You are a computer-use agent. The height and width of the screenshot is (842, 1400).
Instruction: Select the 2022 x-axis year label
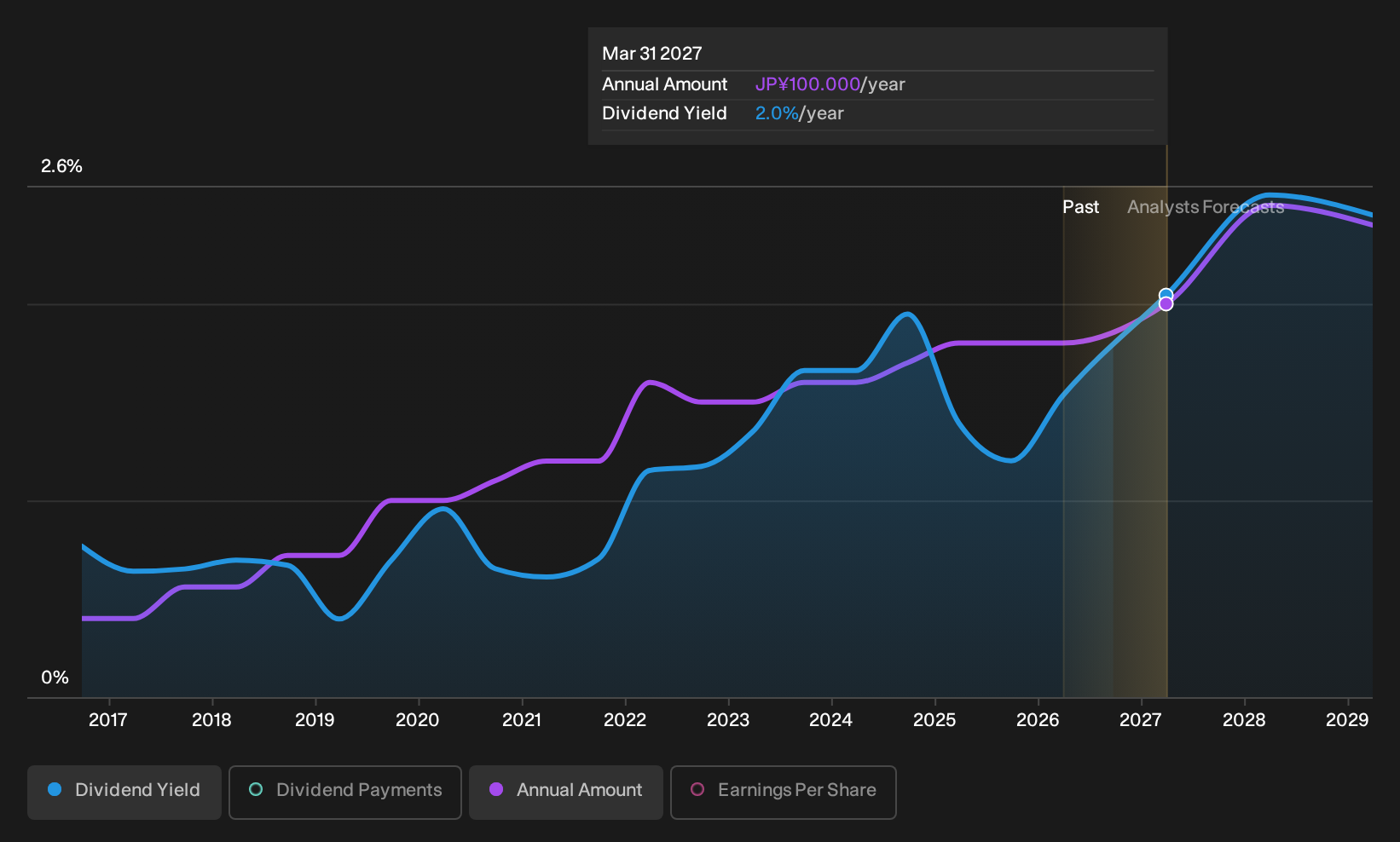point(625,720)
